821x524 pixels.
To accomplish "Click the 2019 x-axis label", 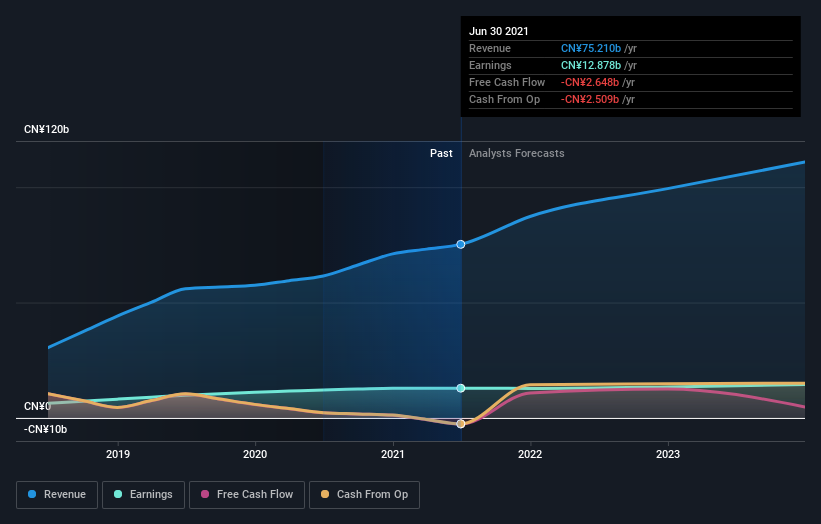I will pyautogui.click(x=118, y=454).
